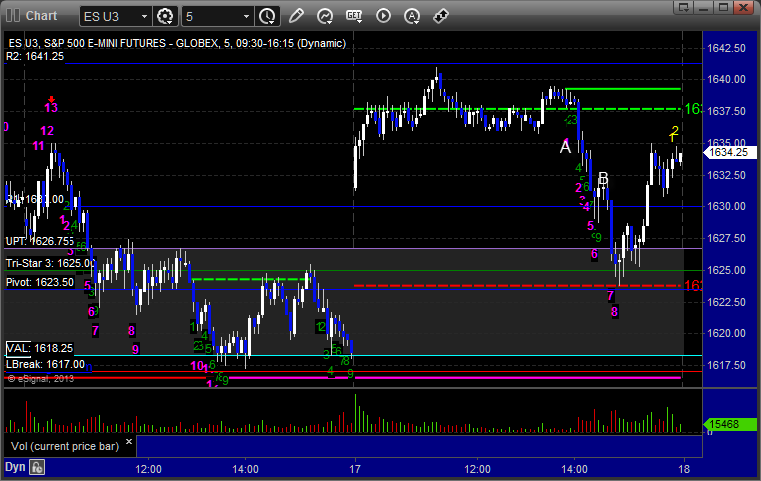The image size is (761, 481).
Task: Select the UPT: 1626.75 level label
Action: pos(40,241)
